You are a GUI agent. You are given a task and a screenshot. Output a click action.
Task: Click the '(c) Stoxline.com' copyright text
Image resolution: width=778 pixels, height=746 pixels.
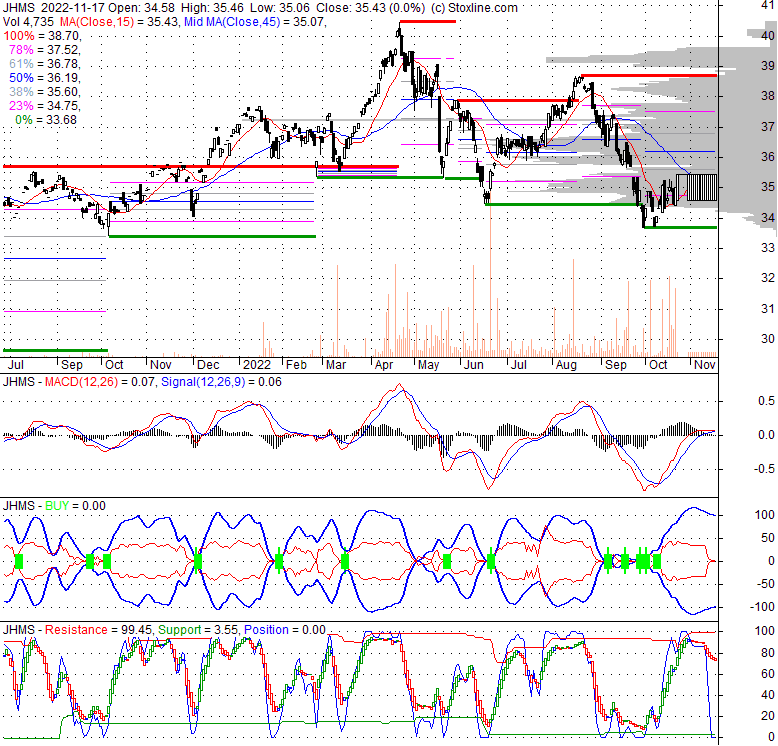(x=474, y=8)
